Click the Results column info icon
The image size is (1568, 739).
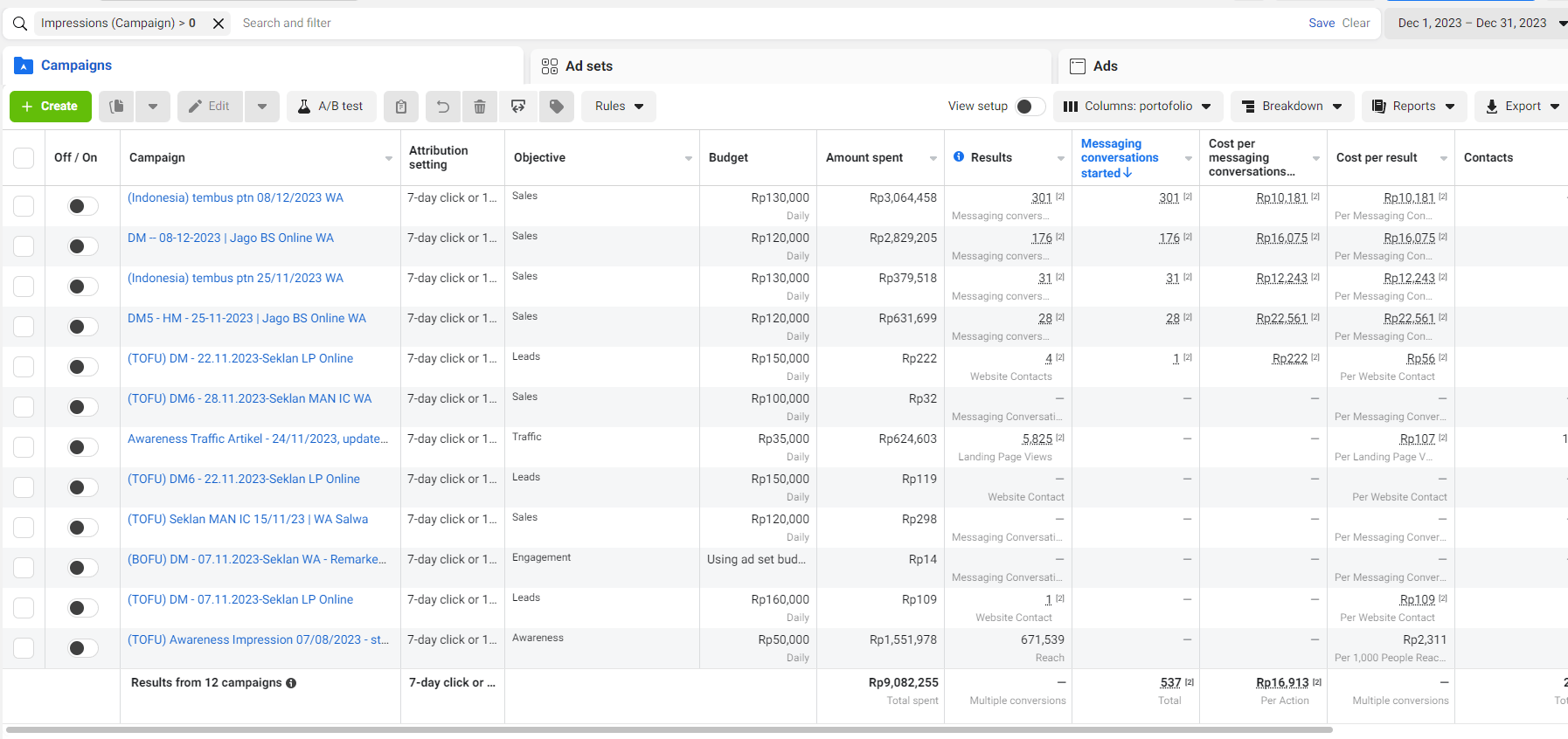pyautogui.click(x=959, y=157)
